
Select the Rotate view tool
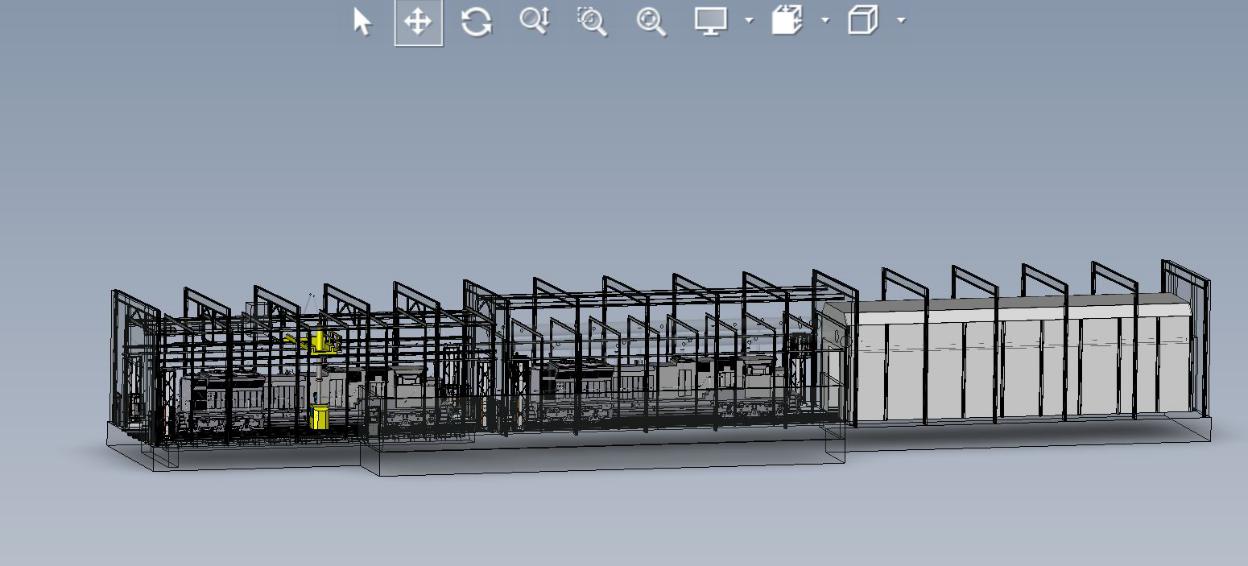[476, 22]
